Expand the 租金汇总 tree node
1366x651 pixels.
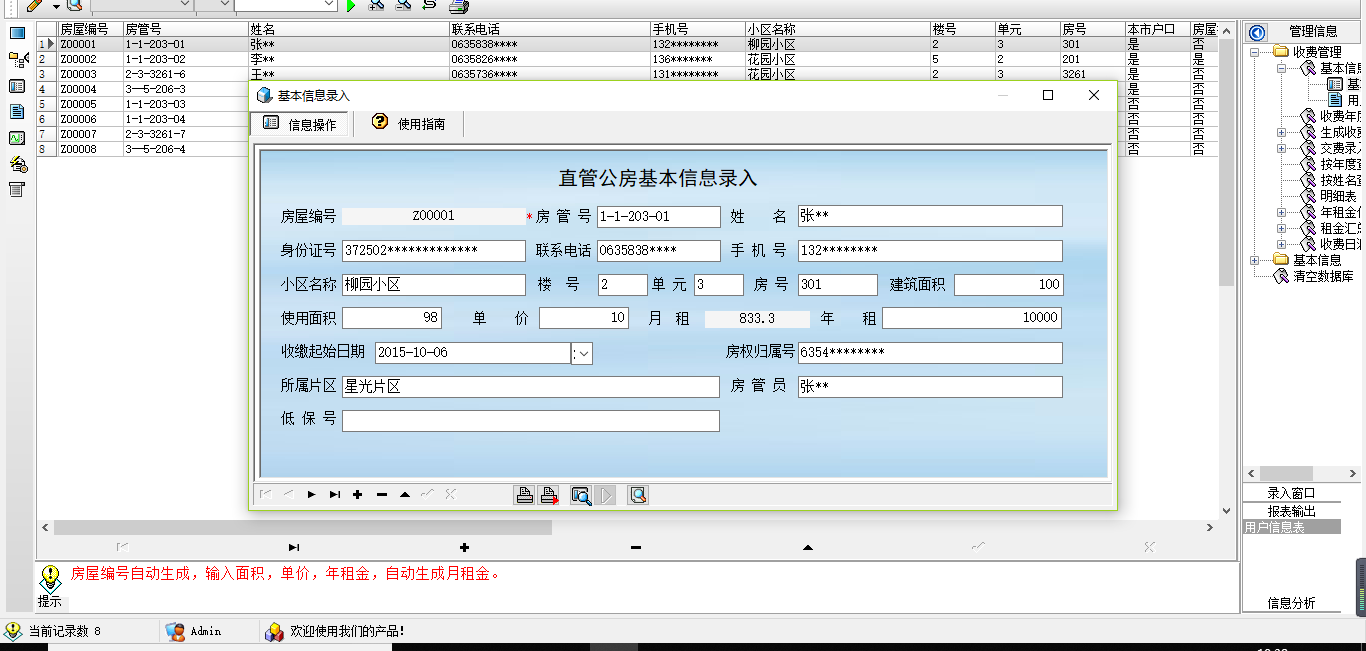pyautogui.click(x=1282, y=228)
